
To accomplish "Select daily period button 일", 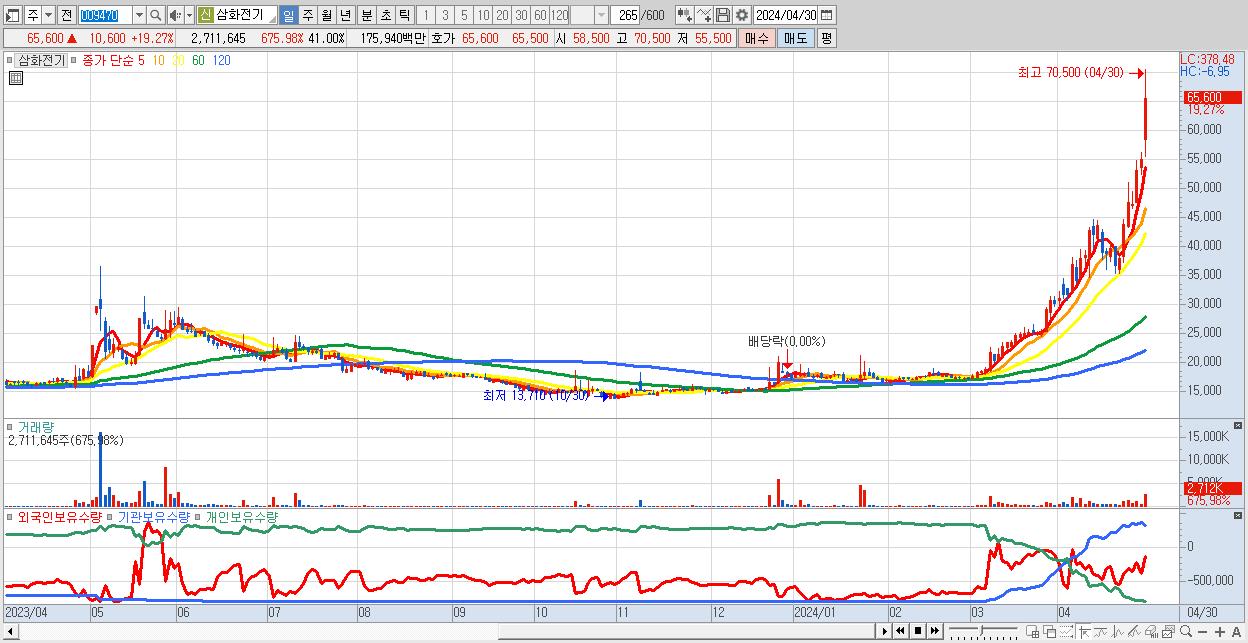I will tap(288, 15).
